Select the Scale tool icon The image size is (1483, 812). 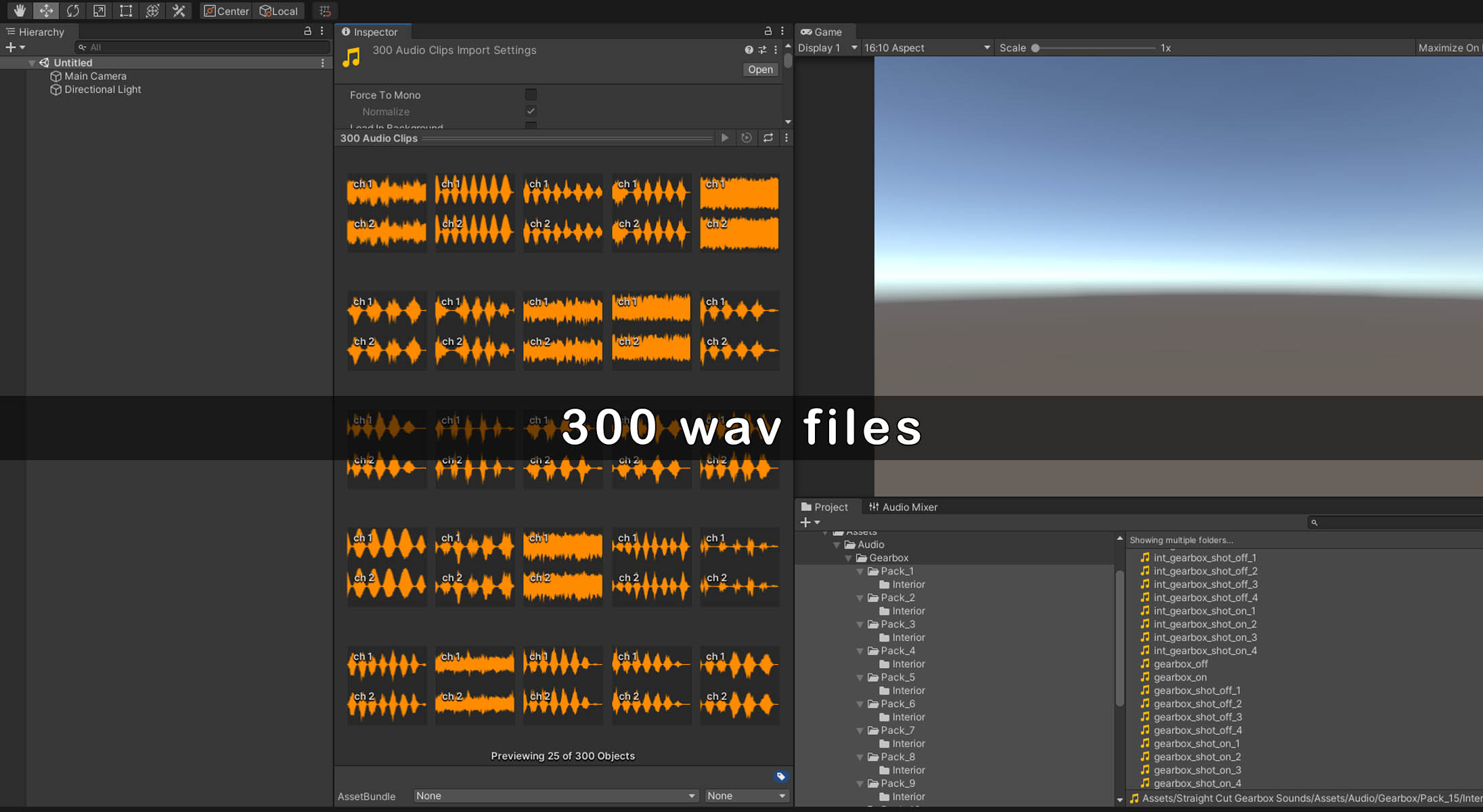99,11
